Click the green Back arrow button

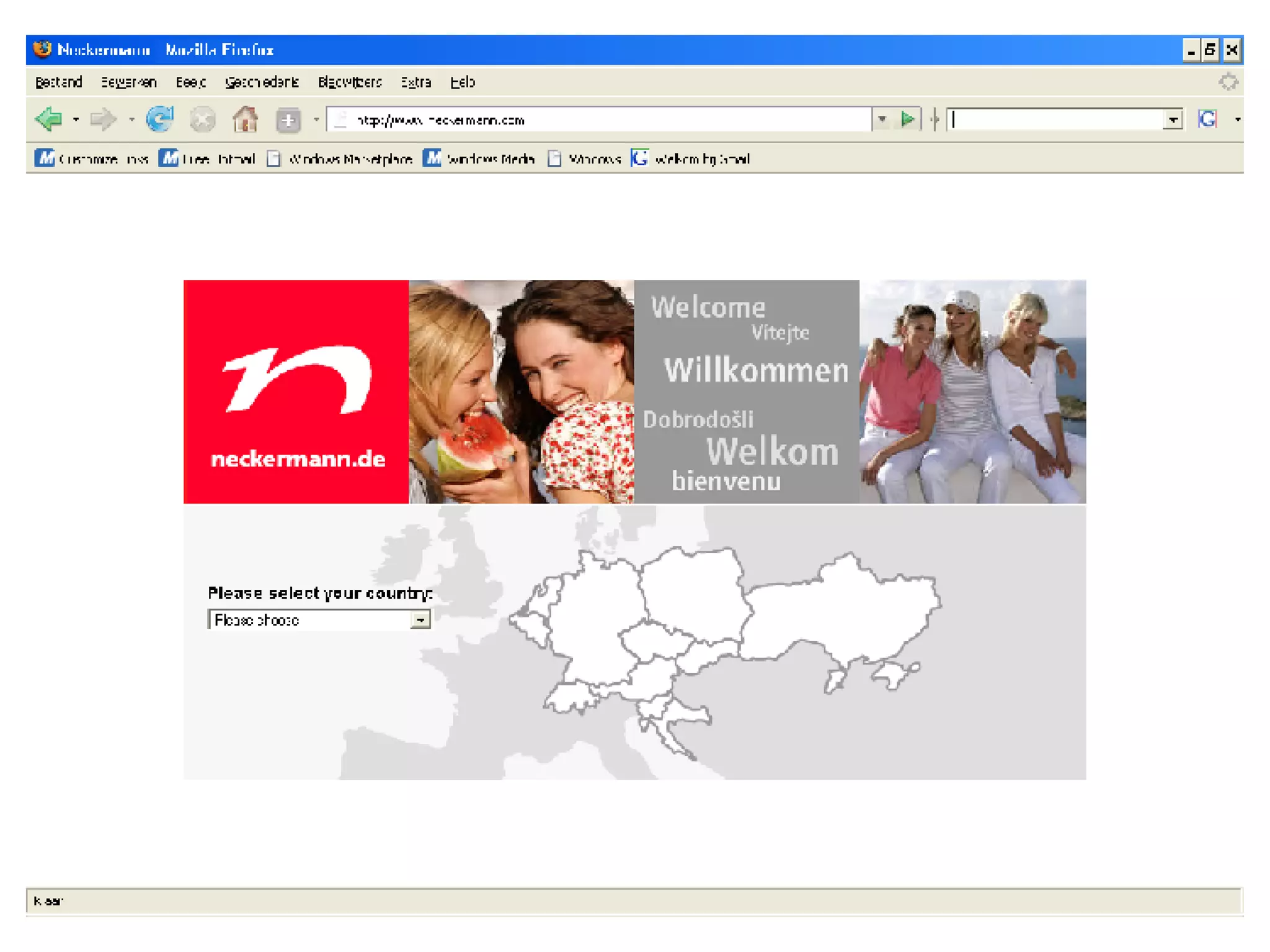click(x=49, y=119)
